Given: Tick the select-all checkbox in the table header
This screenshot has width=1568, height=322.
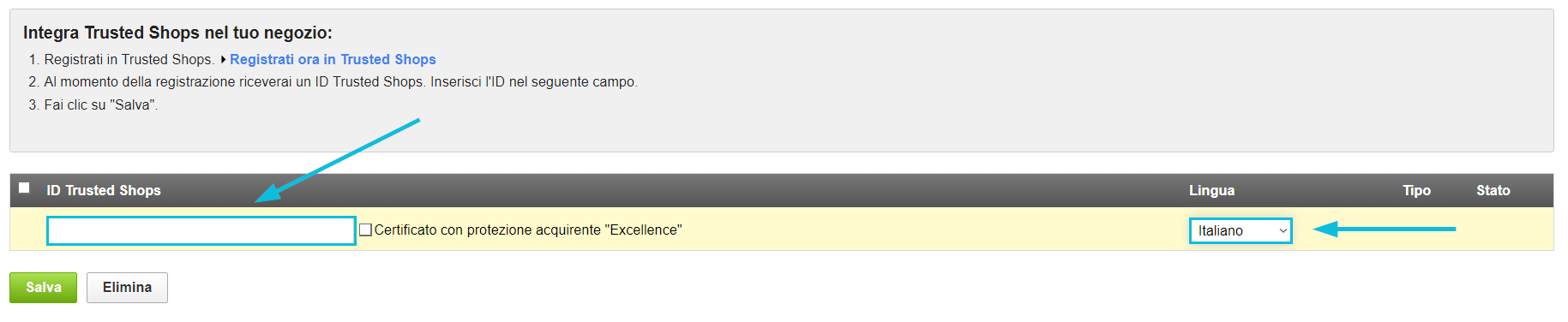Looking at the screenshot, I should click(x=24, y=188).
